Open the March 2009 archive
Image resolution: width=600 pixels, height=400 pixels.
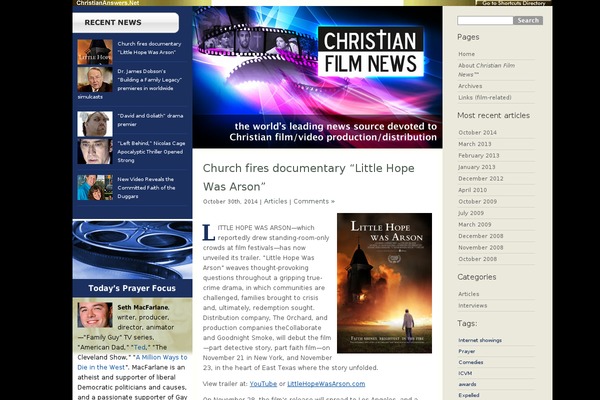tap(474, 224)
